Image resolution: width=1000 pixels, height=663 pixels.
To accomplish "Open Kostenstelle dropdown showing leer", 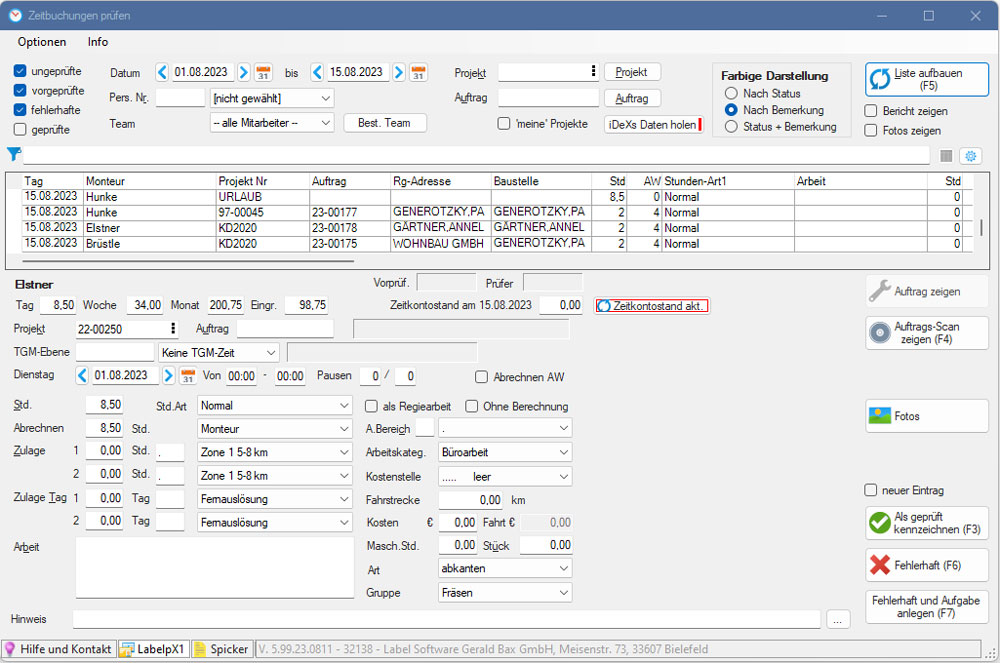I will tap(504, 477).
